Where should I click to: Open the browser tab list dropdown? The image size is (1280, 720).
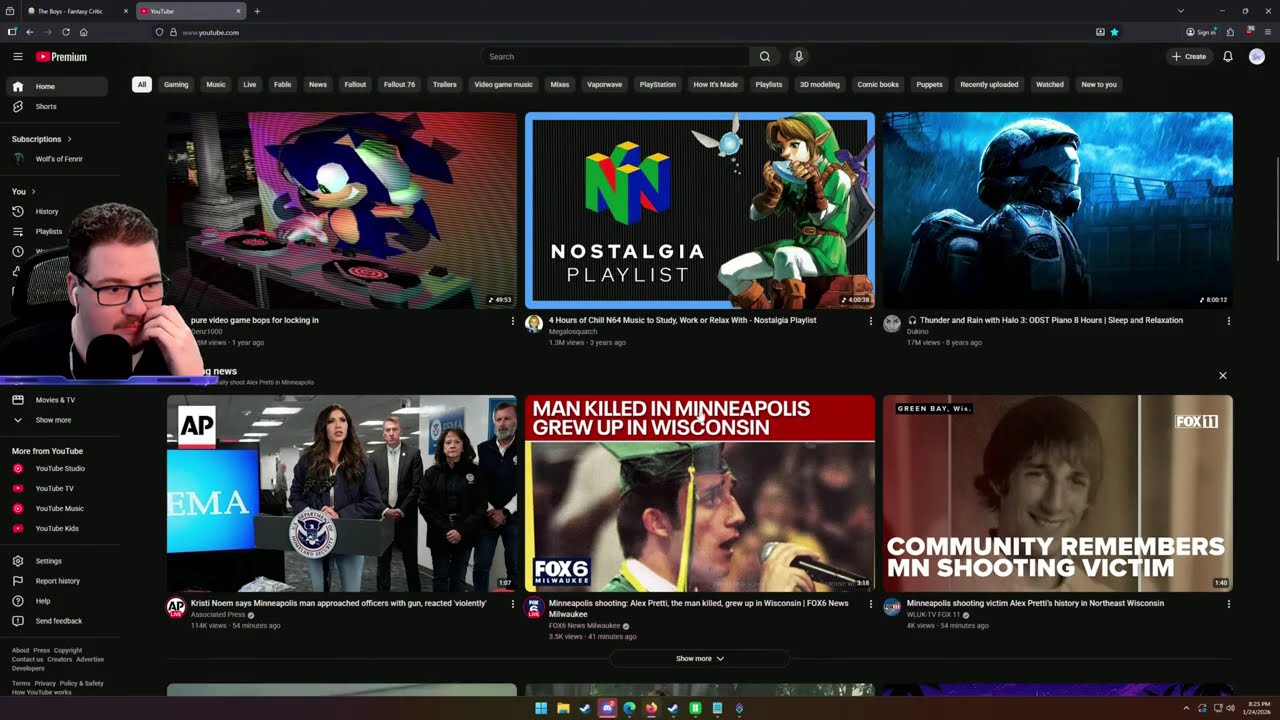click(x=1180, y=11)
